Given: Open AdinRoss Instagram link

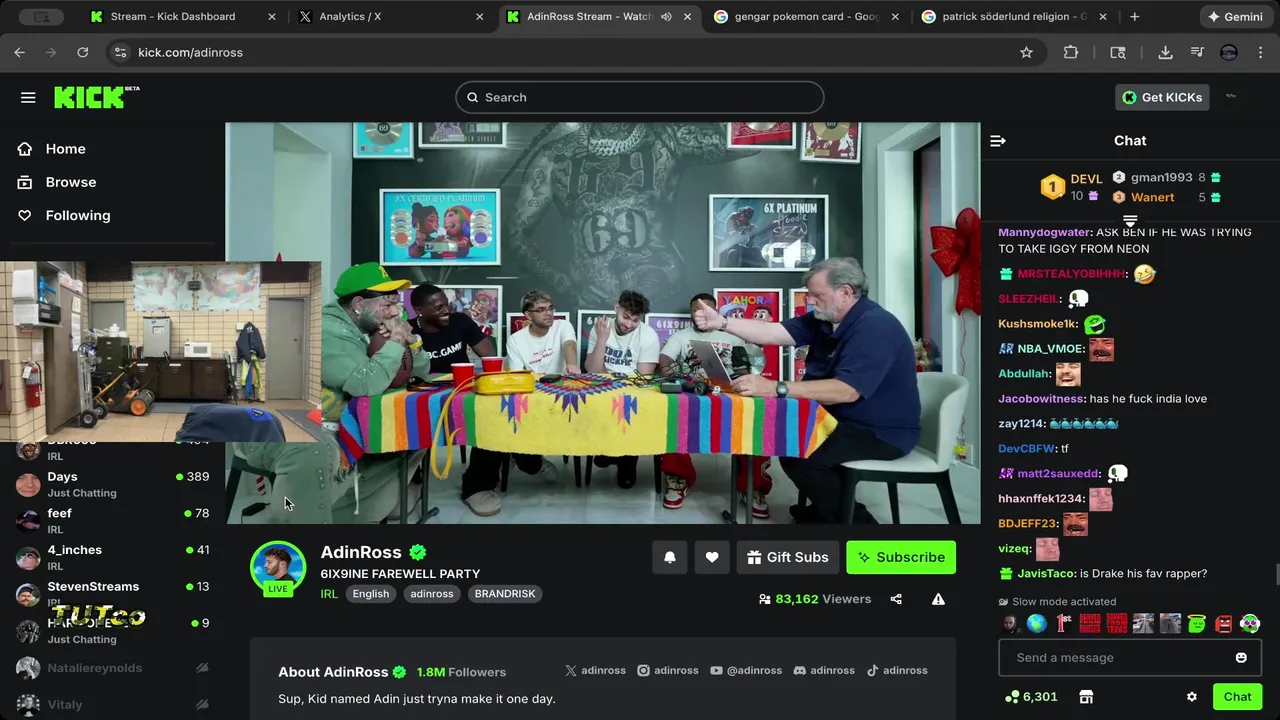Looking at the screenshot, I should 668,670.
